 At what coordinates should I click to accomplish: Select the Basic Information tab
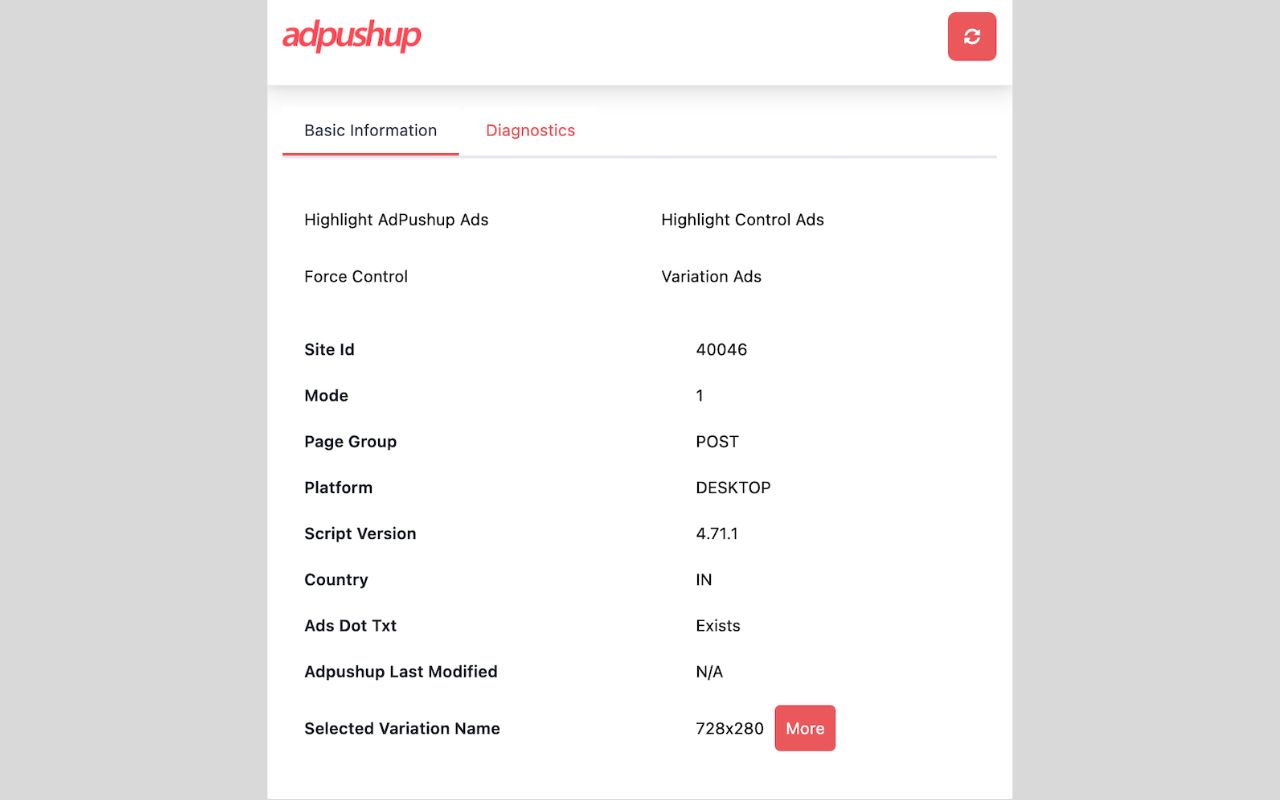[371, 130]
